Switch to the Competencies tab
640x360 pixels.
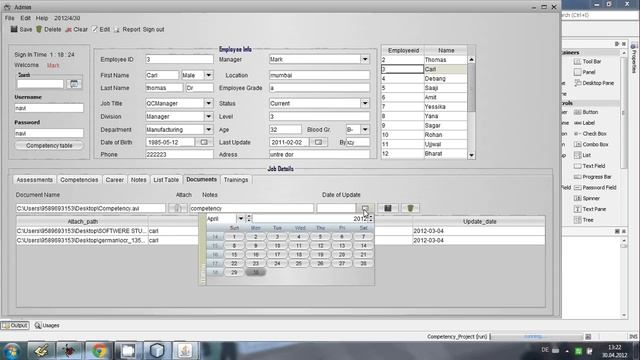pyautogui.click(x=79, y=180)
